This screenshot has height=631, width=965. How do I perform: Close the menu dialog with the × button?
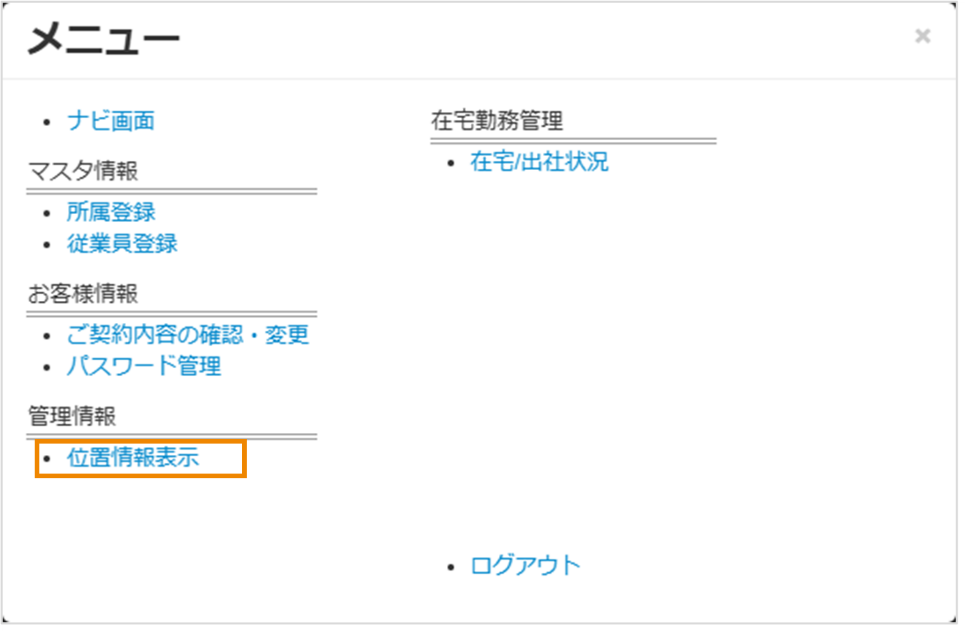921,36
